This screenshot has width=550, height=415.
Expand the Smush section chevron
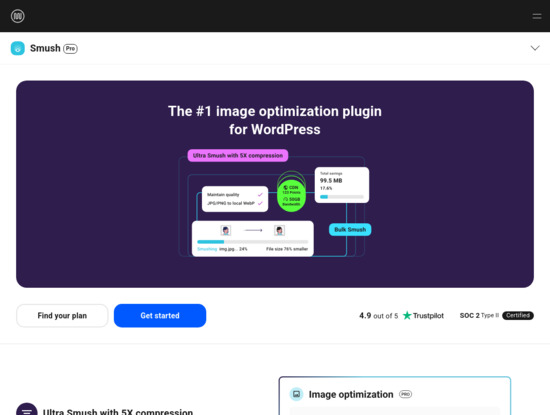coord(535,48)
